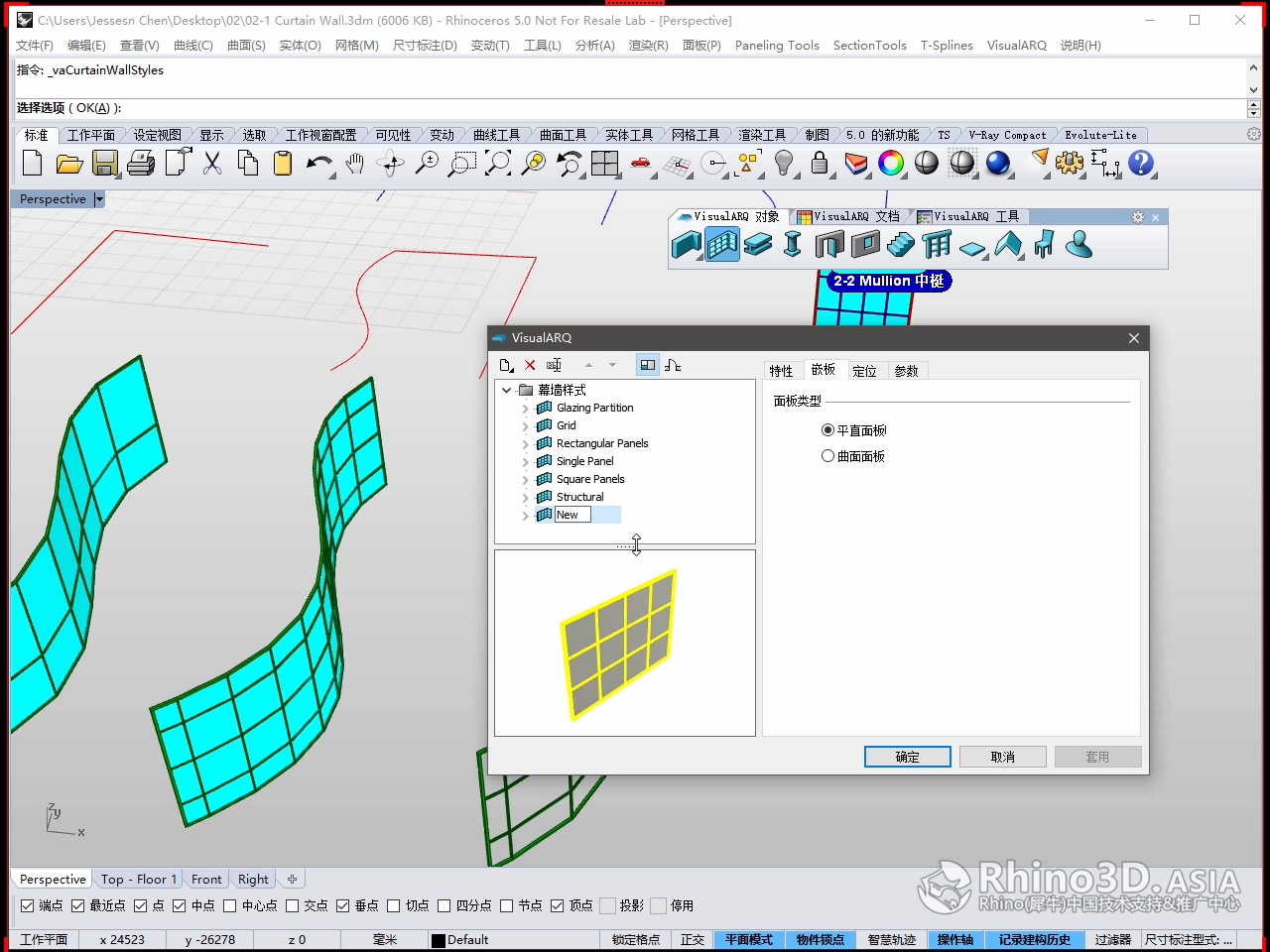Toggle 锁定格点 in status bar
Viewport: 1270px width, 952px height.
tap(636, 939)
